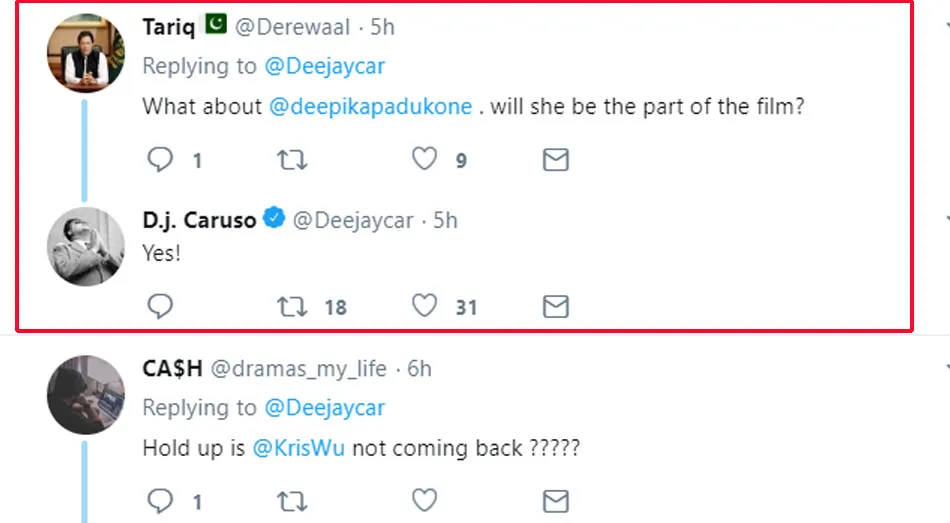The height and width of the screenshot is (523, 950).
Task: Reply to CA$H's tweet about KrisWu
Action: 160,499
